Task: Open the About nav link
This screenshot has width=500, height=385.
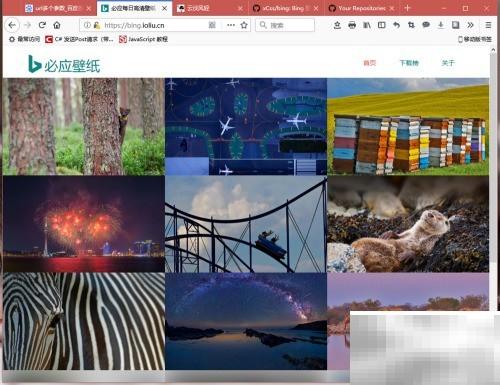Action: tap(448, 63)
